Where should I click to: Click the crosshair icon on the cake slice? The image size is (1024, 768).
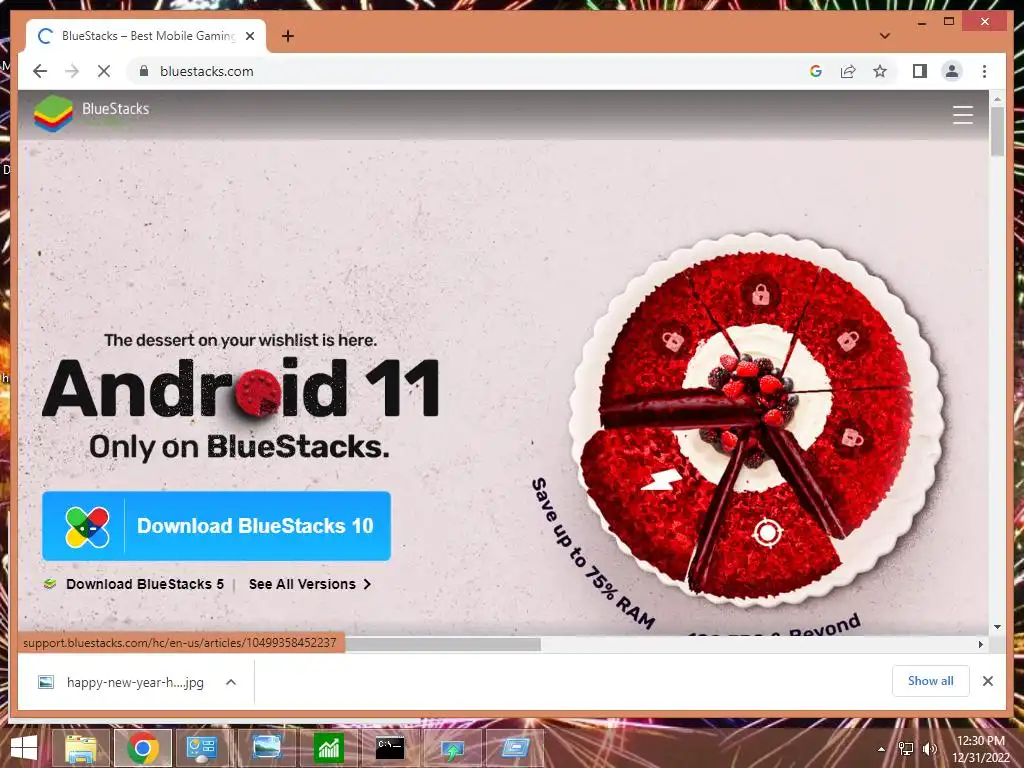(767, 532)
